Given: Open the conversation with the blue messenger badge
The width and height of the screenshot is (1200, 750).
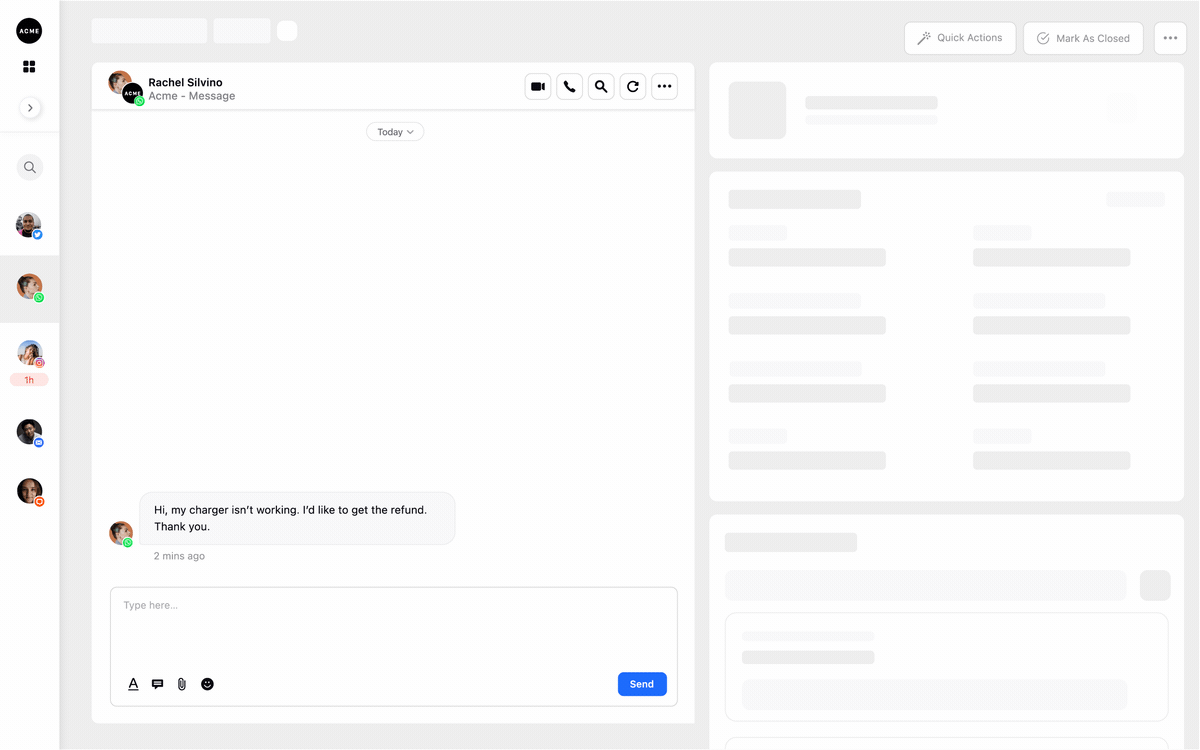Looking at the screenshot, I should [30, 432].
